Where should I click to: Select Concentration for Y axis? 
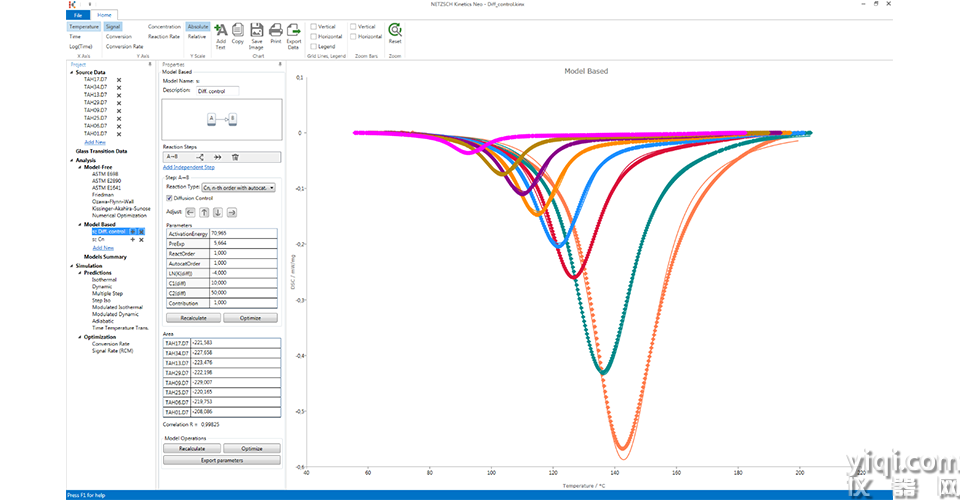pyautogui.click(x=164, y=27)
